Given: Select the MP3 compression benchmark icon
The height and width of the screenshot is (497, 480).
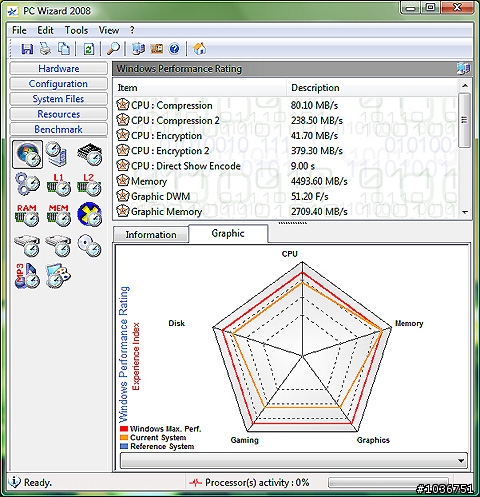Looking at the screenshot, I should coord(27,276).
